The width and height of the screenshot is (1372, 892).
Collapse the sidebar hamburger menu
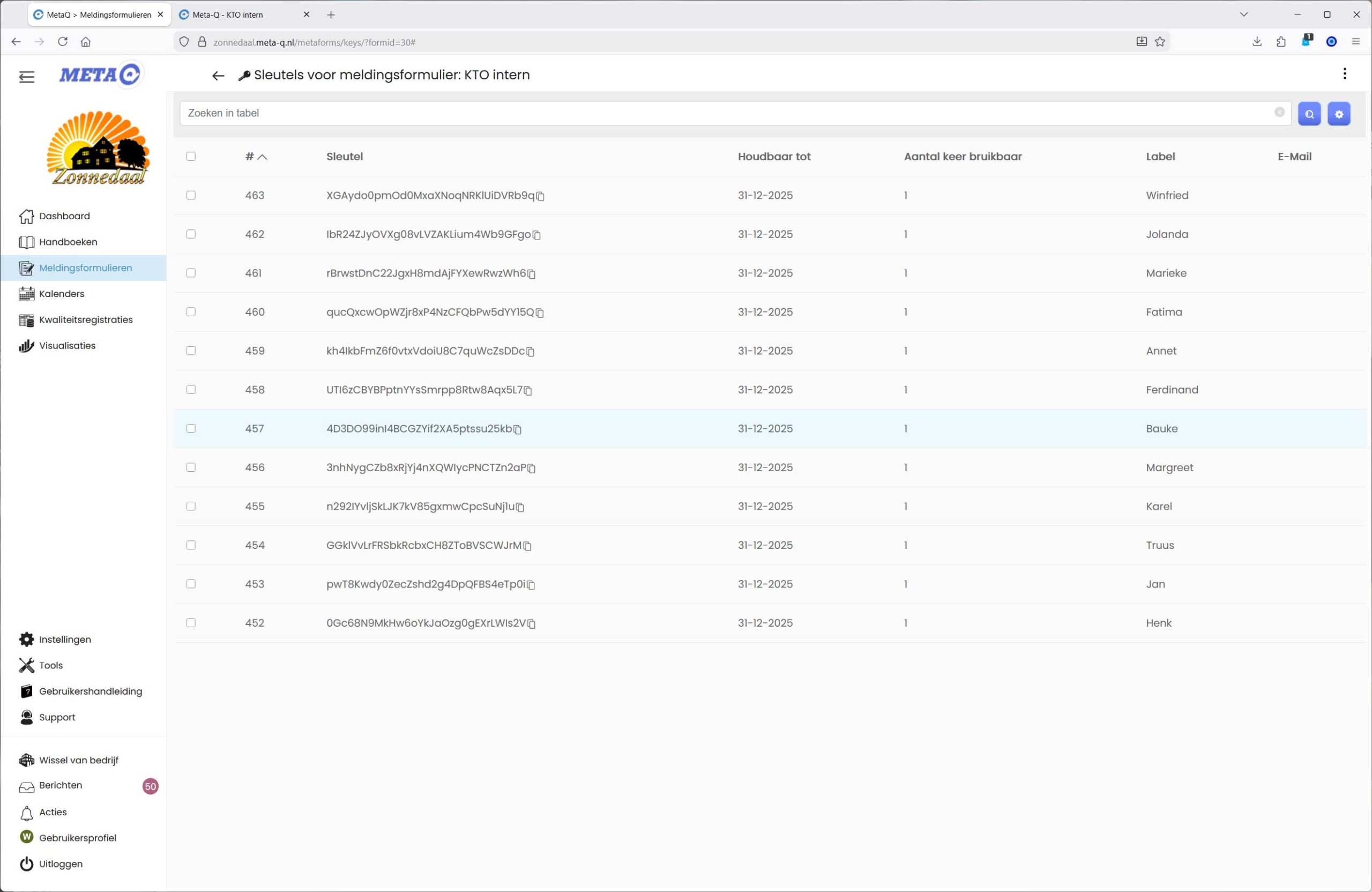(26, 77)
